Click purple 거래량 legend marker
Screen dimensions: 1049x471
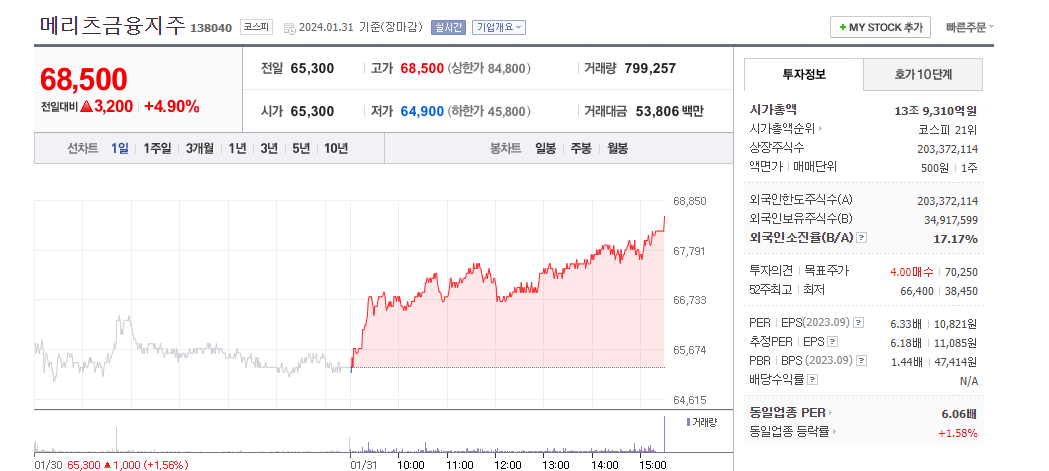click(688, 422)
